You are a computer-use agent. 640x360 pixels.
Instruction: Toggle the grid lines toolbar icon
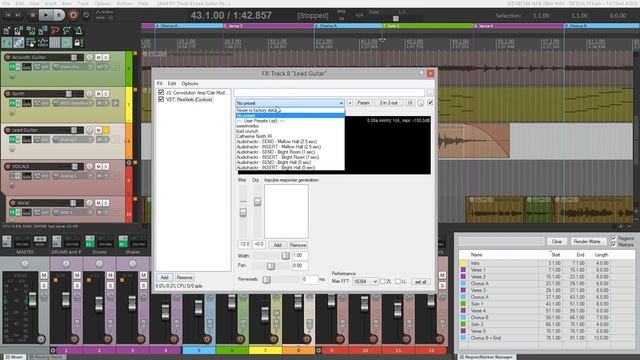coord(55,42)
